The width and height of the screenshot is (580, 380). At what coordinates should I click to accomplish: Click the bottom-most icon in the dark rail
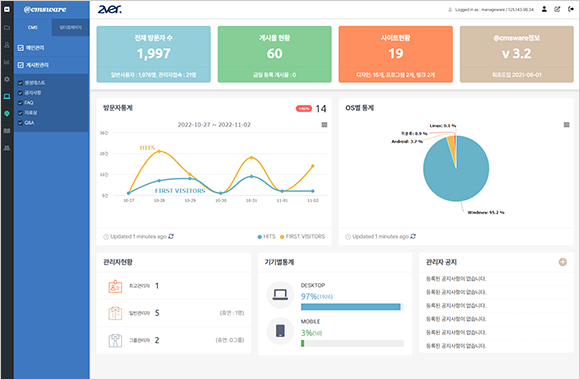pos(7,148)
